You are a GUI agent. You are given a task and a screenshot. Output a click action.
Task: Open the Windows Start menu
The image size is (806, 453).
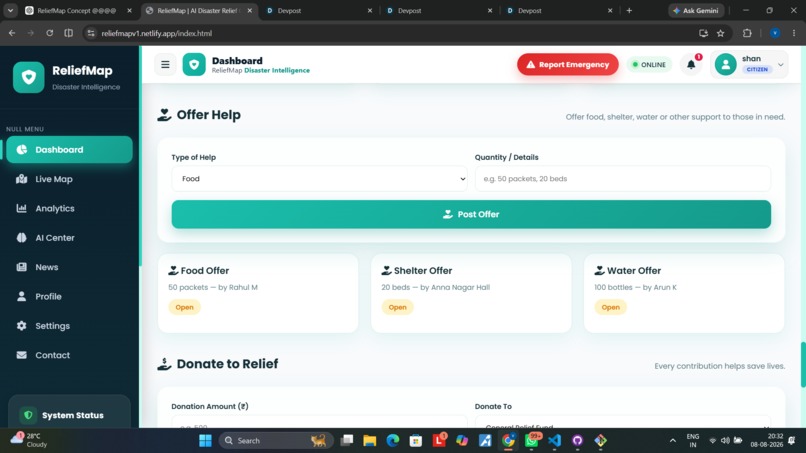(205, 441)
